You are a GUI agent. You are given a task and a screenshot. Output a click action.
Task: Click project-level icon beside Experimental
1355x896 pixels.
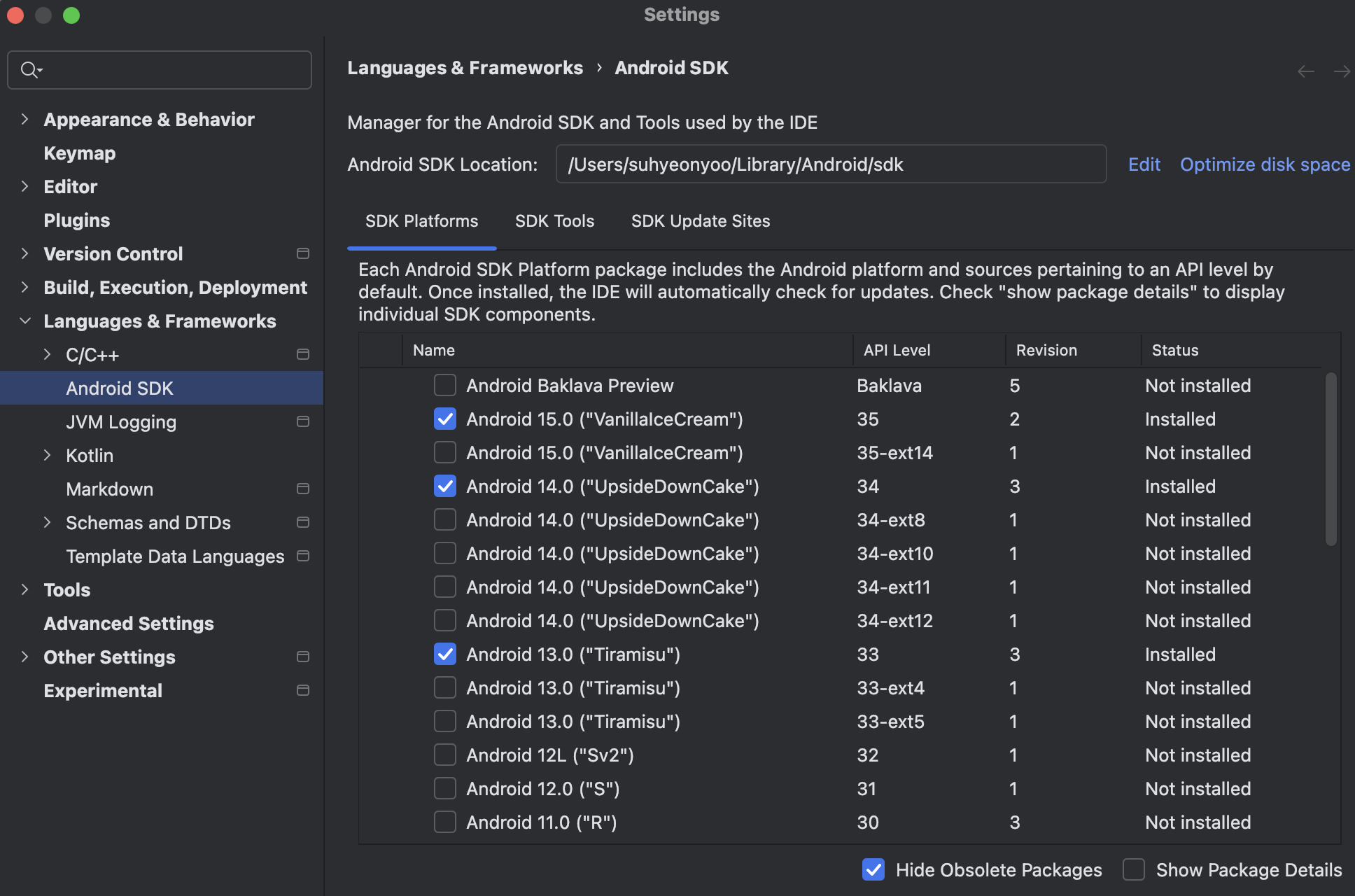tap(303, 690)
